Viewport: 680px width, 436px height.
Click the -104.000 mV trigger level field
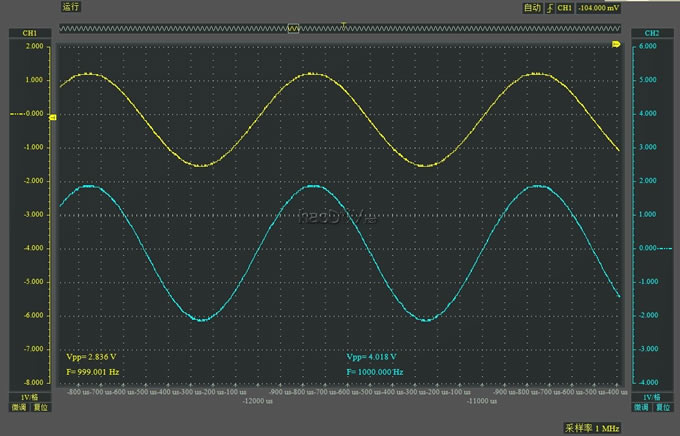(x=598, y=7)
